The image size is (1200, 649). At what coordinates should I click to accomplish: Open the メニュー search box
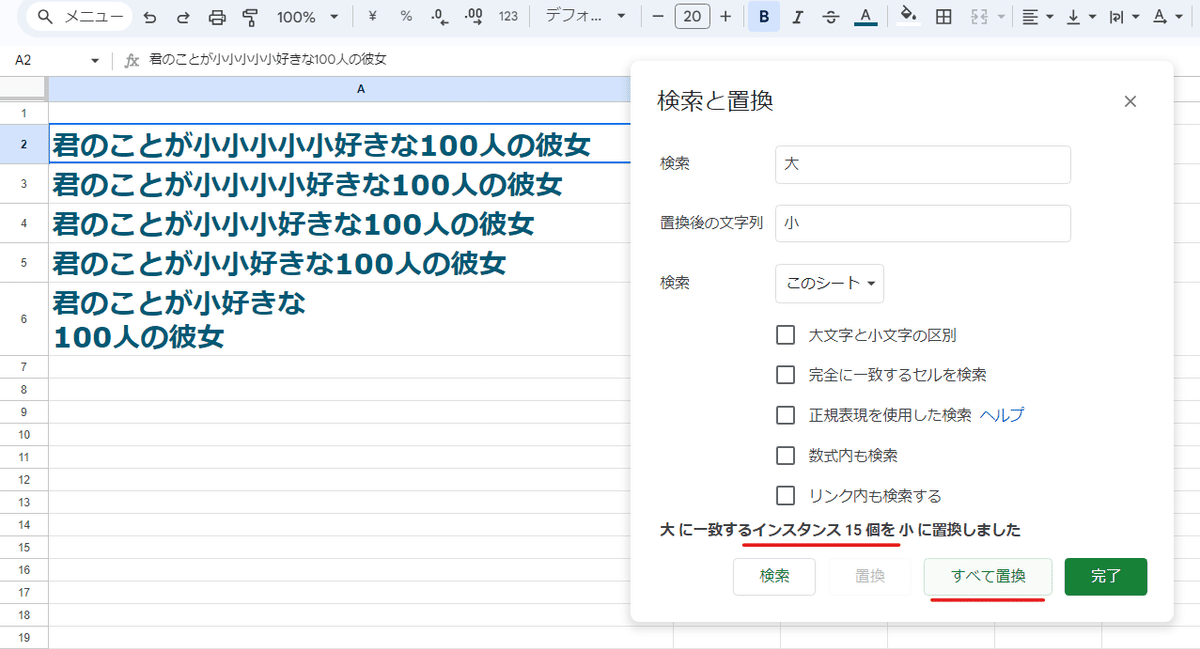click(x=80, y=17)
